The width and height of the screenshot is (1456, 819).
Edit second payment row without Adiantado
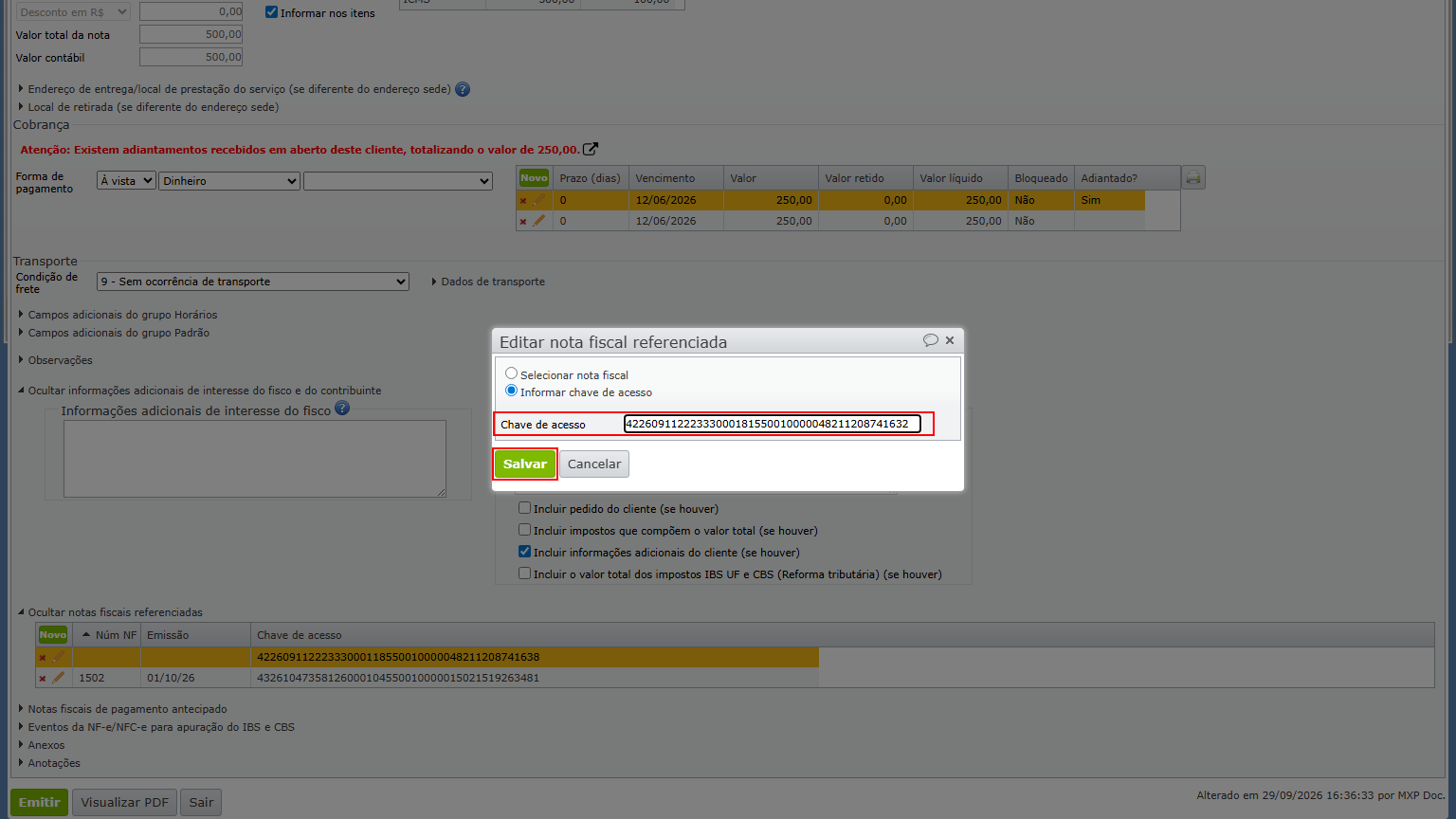point(538,221)
